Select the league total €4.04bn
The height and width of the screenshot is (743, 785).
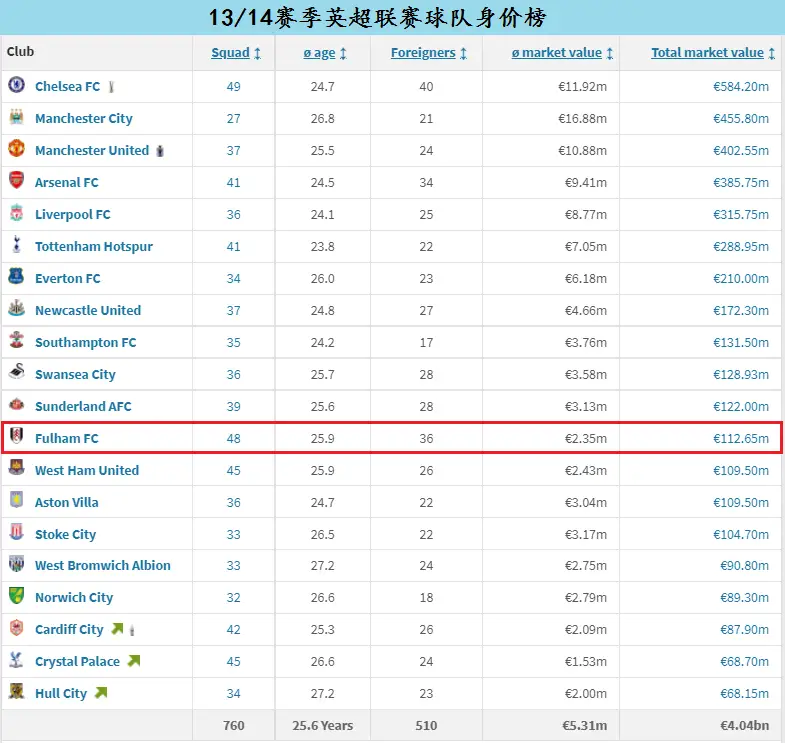pos(744,725)
